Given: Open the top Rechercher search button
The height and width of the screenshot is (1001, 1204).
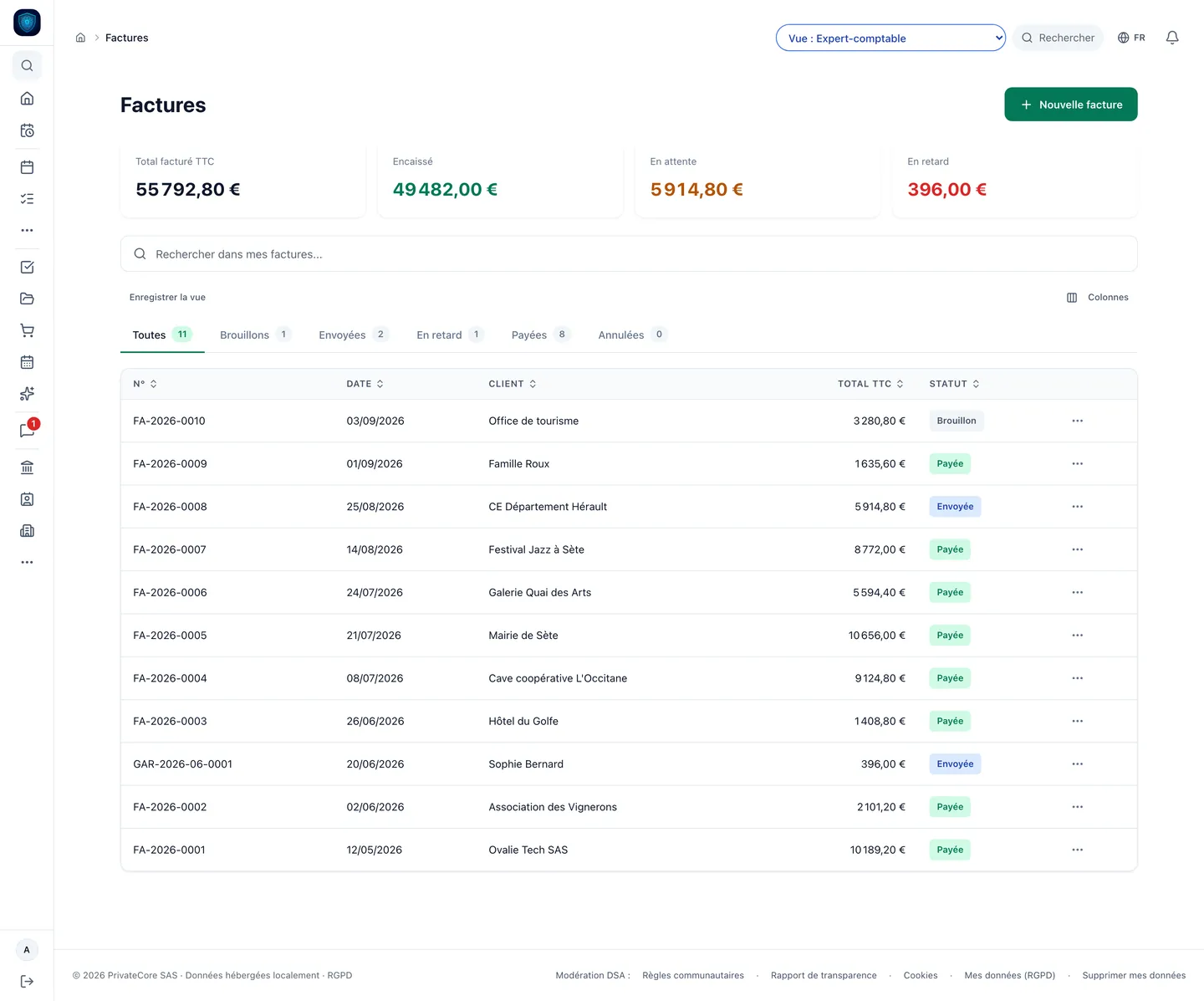Looking at the screenshot, I should (1058, 38).
